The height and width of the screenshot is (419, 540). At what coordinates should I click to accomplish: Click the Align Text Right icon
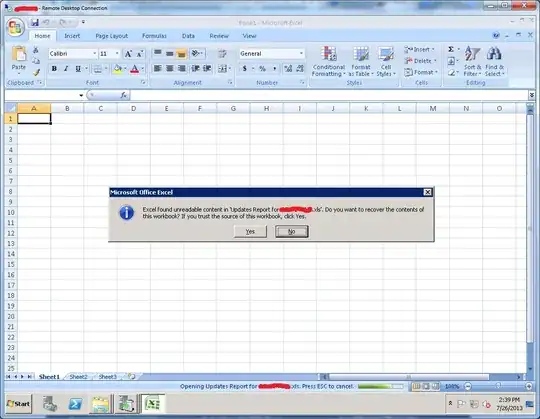pyautogui.click(x=181, y=69)
